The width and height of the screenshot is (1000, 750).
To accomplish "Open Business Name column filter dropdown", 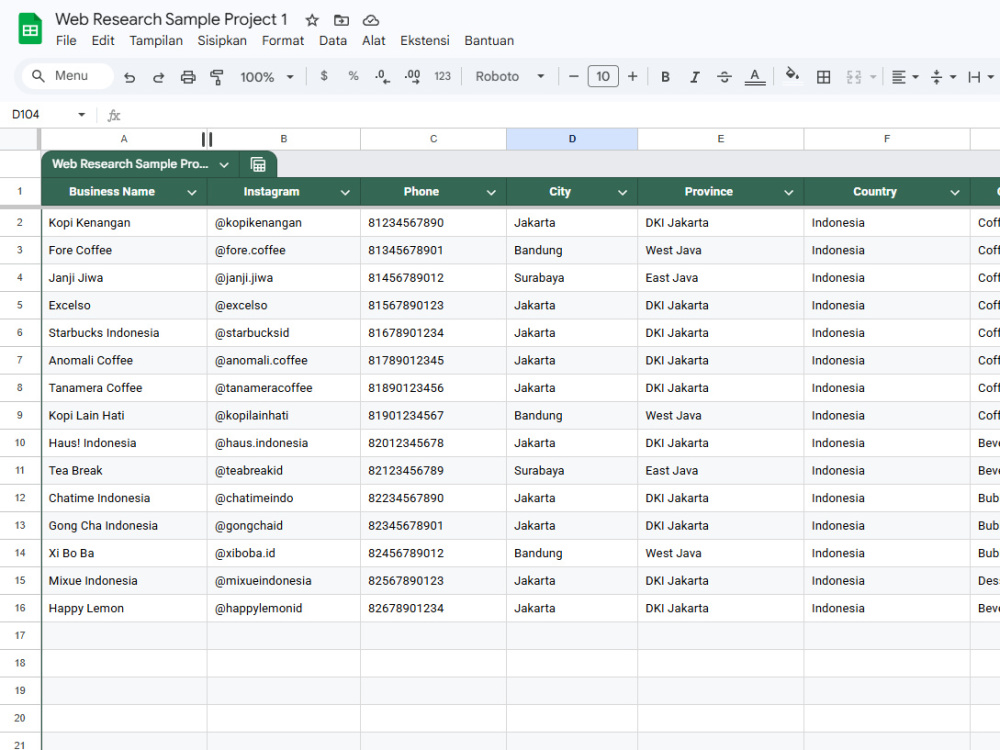I will coord(192,193).
